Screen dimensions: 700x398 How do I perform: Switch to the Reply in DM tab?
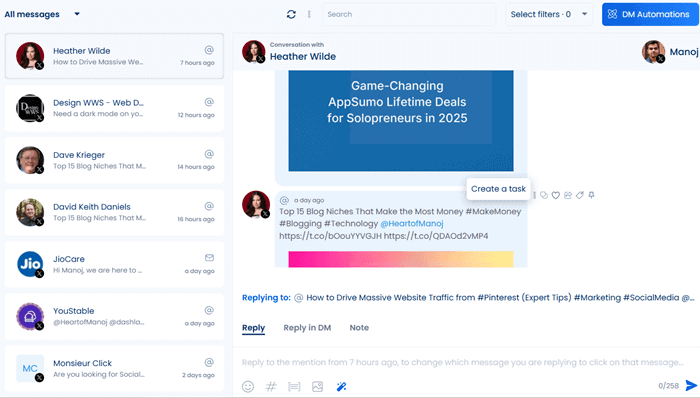pos(307,328)
